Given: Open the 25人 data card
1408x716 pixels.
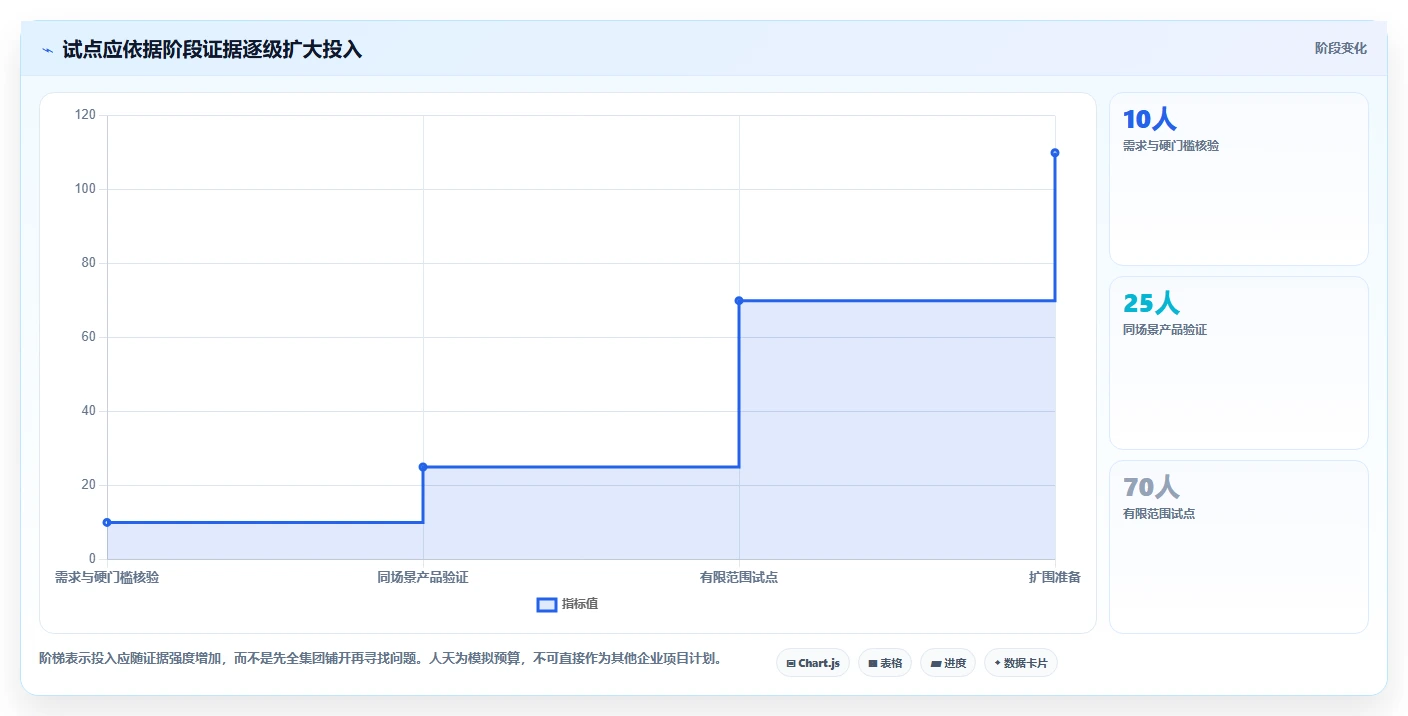Looking at the screenshot, I should click(1239, 363).
